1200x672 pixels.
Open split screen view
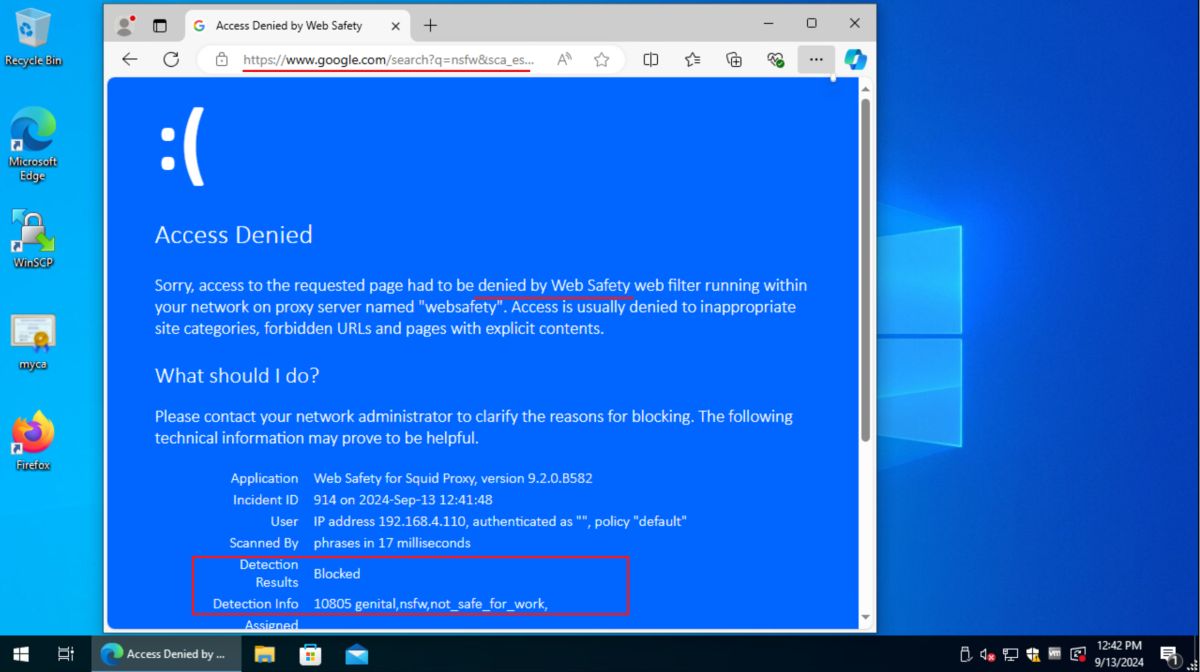pos(651,60)
